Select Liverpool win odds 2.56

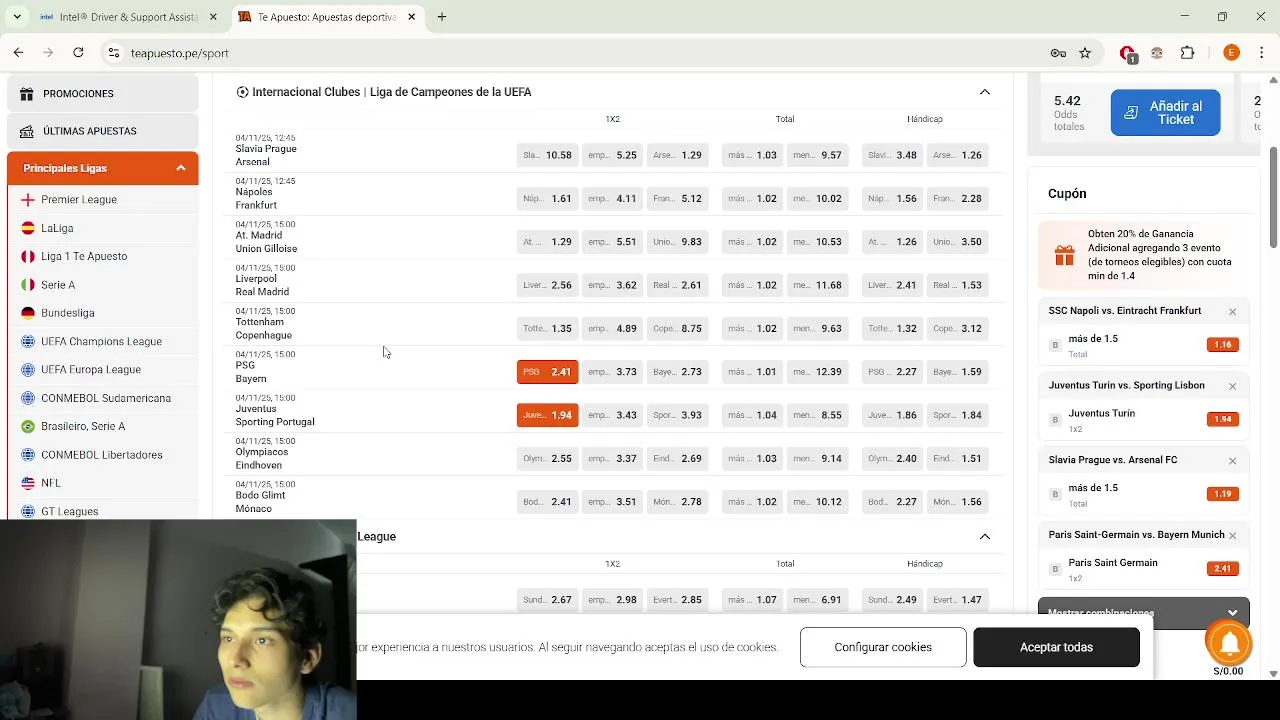[547, 285]
